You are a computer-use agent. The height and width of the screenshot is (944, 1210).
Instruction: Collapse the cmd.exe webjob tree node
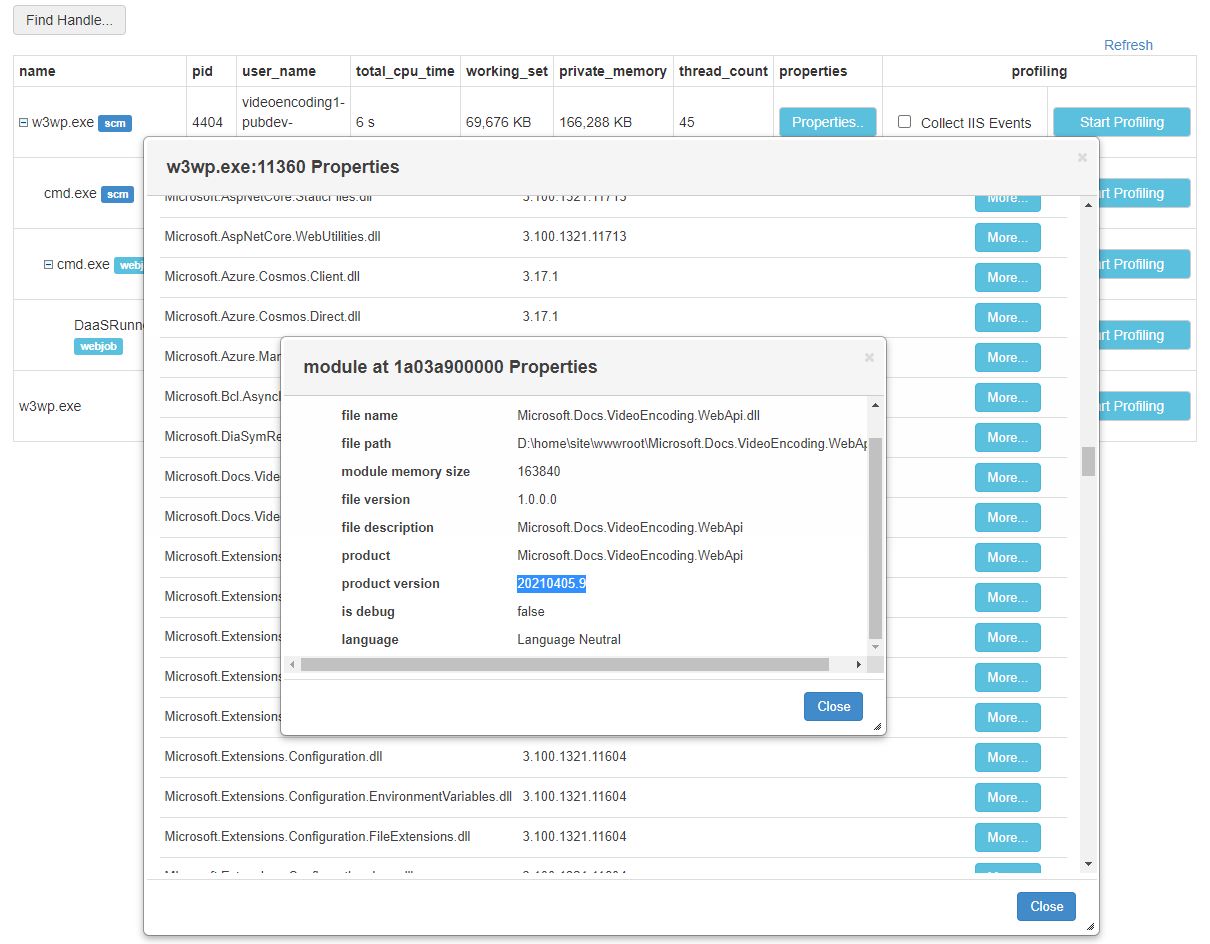pyautogui.click(x=48, y=265)
